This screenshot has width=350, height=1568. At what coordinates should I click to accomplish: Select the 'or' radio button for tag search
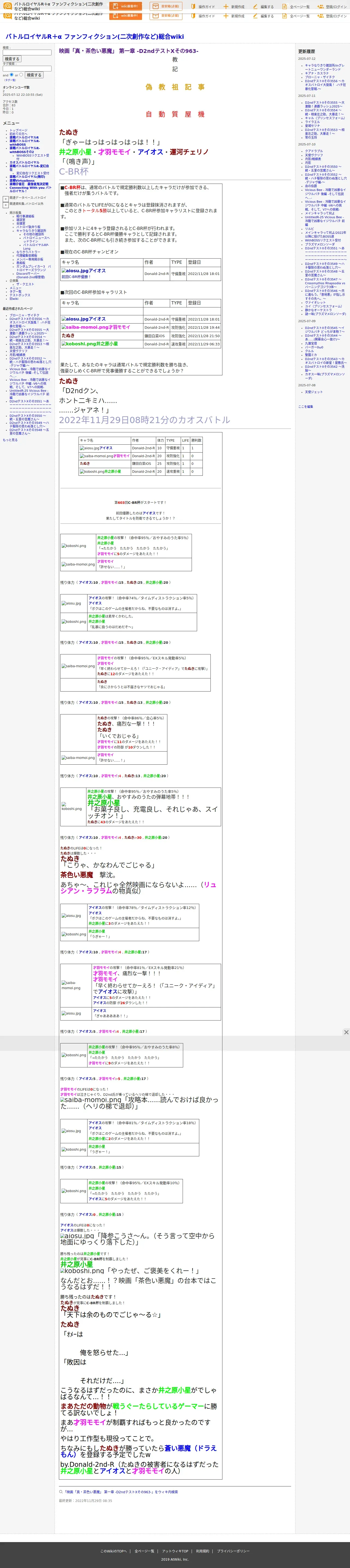tap(21, 75)
